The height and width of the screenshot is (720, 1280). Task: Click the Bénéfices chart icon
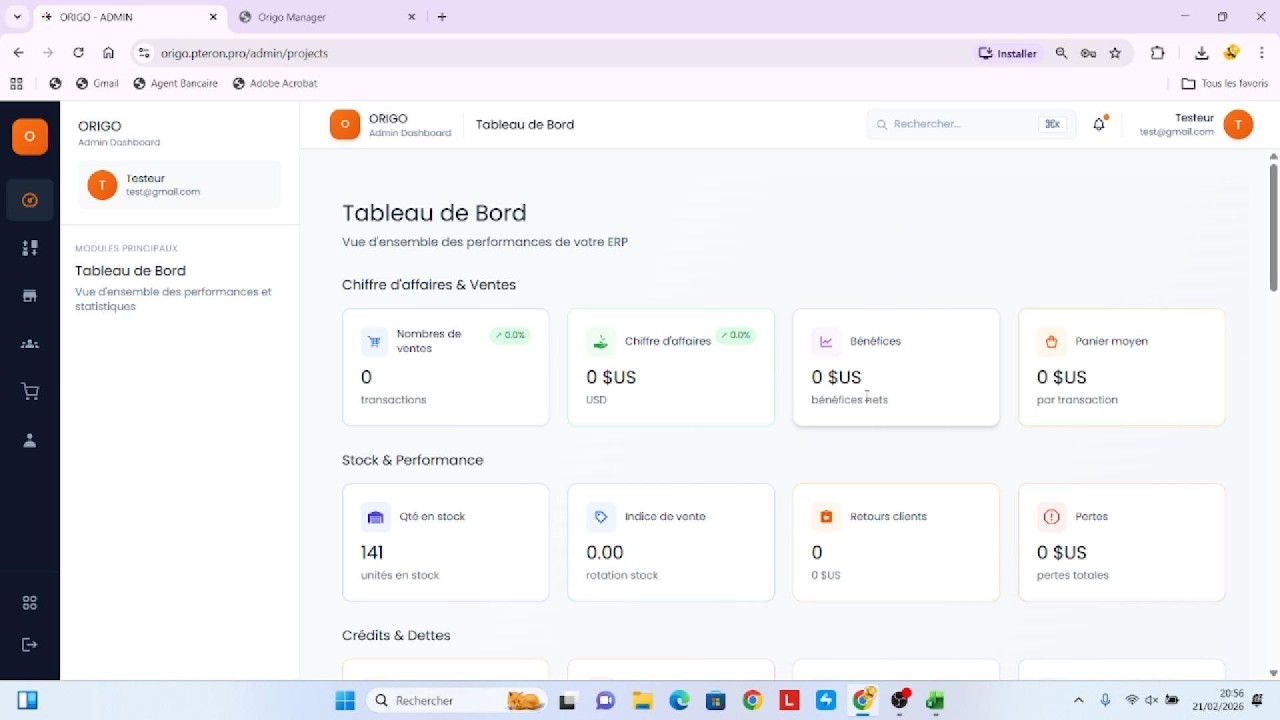(826, 341)
